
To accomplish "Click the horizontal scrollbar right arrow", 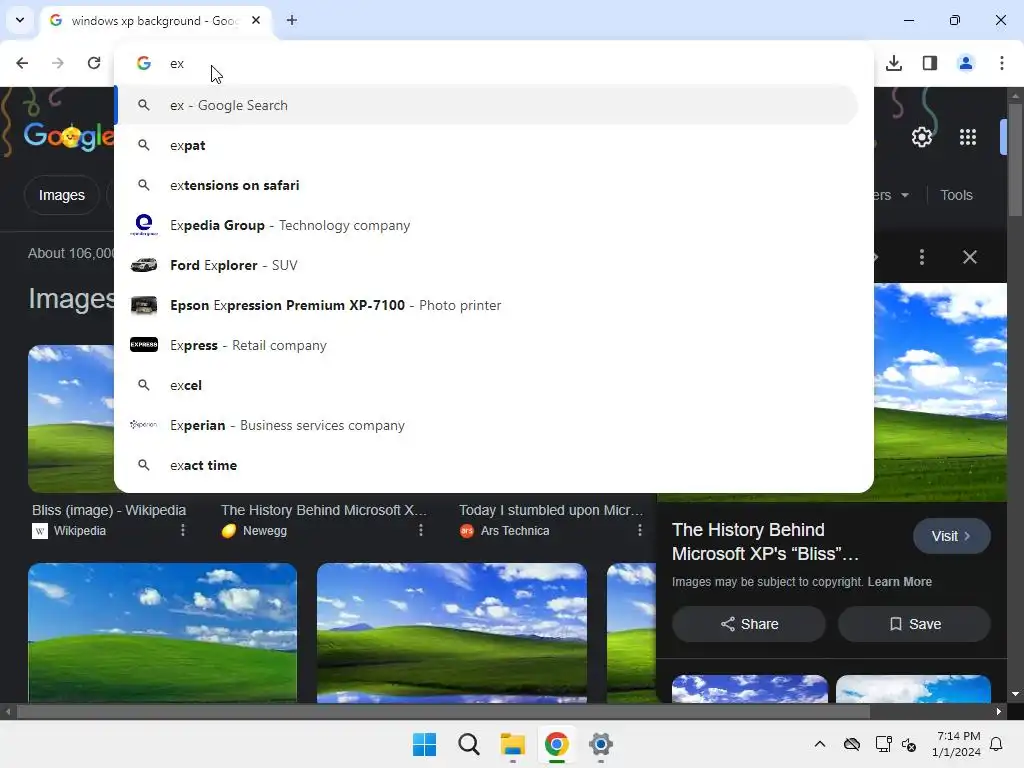I will point(999,711).
